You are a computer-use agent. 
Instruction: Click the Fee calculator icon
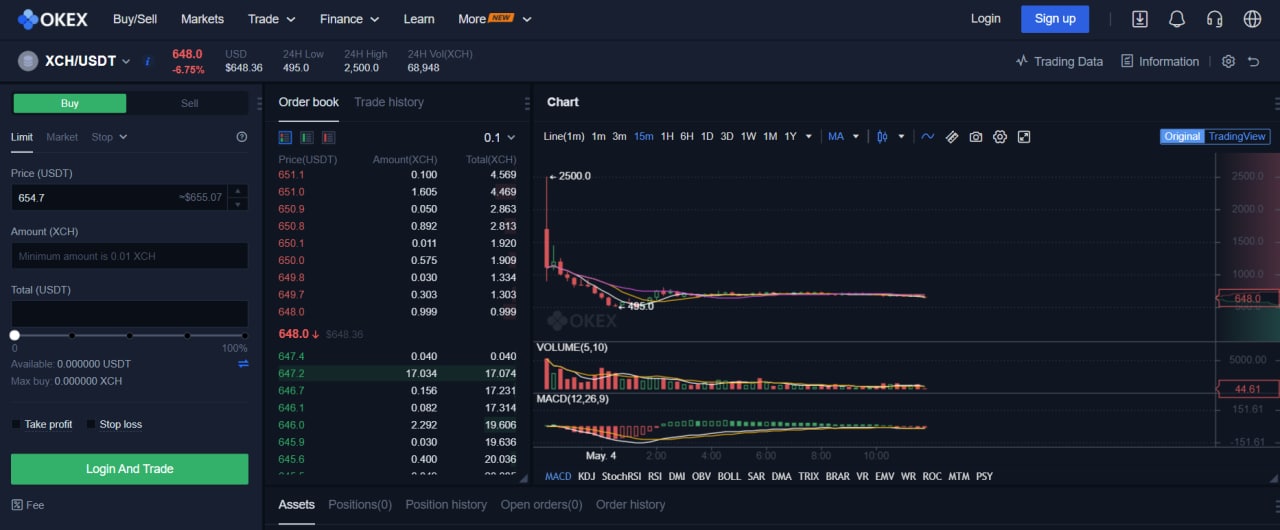pos(17,505)
